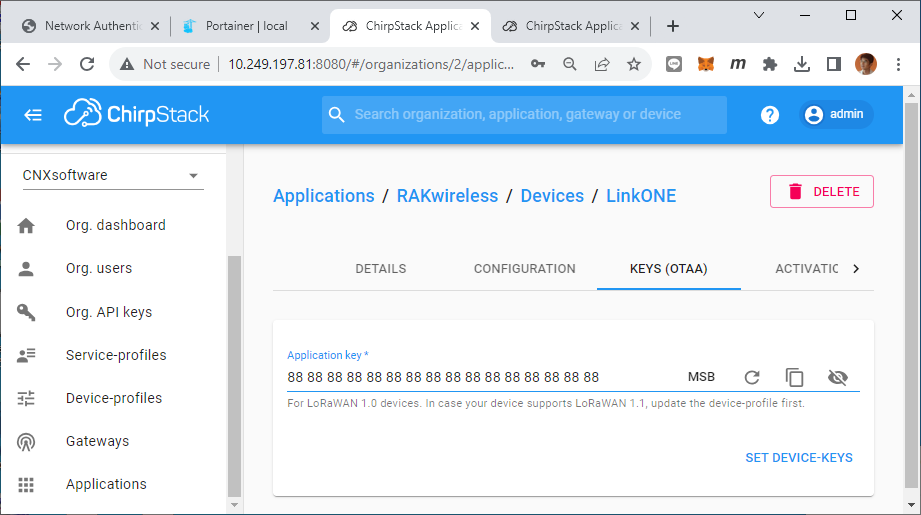Viewport: 921px width, 515px height.
Task: Reload the page
Action: click(x=87, y=64)
